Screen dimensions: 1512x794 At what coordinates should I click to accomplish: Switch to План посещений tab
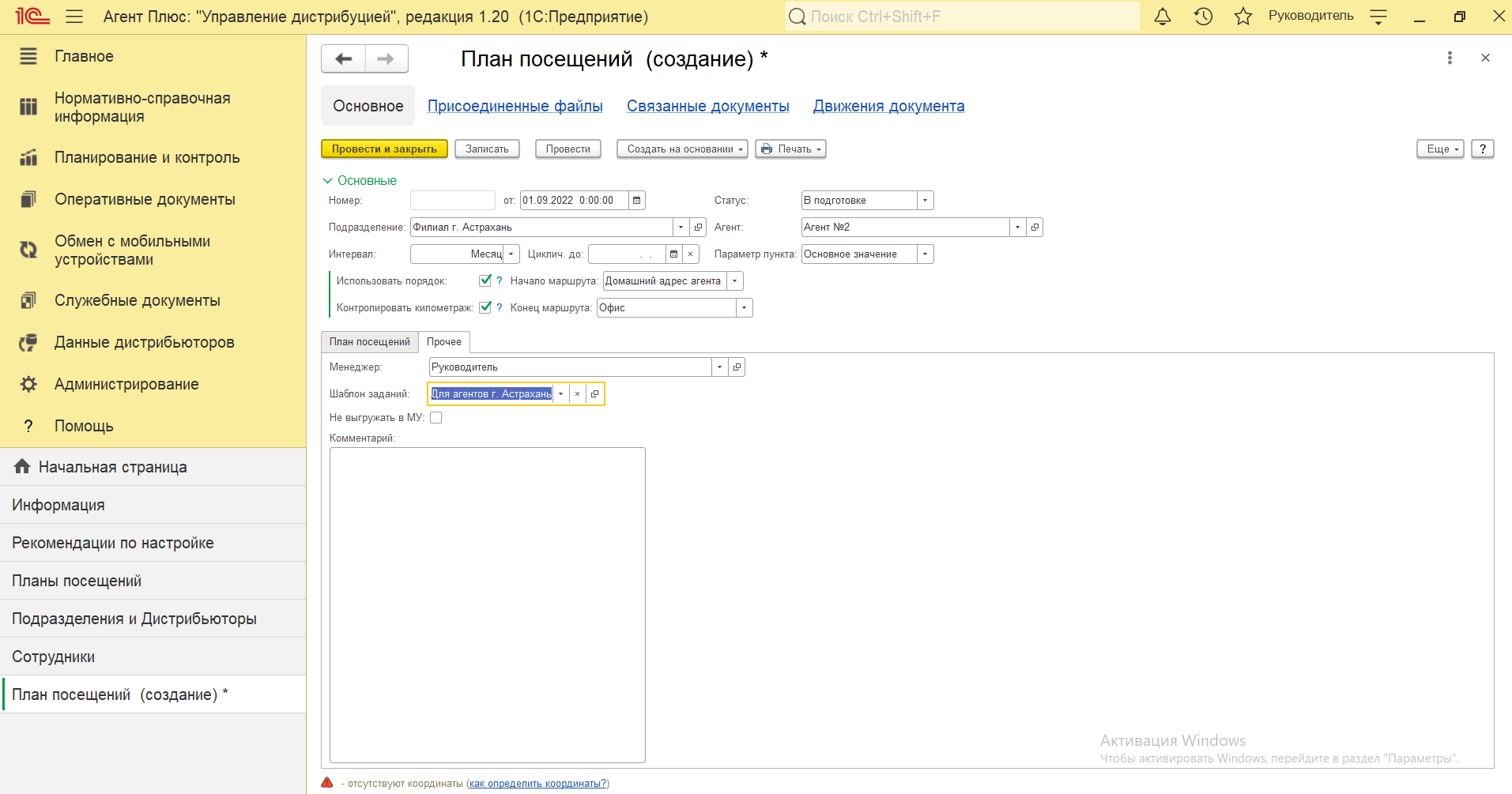370,341
